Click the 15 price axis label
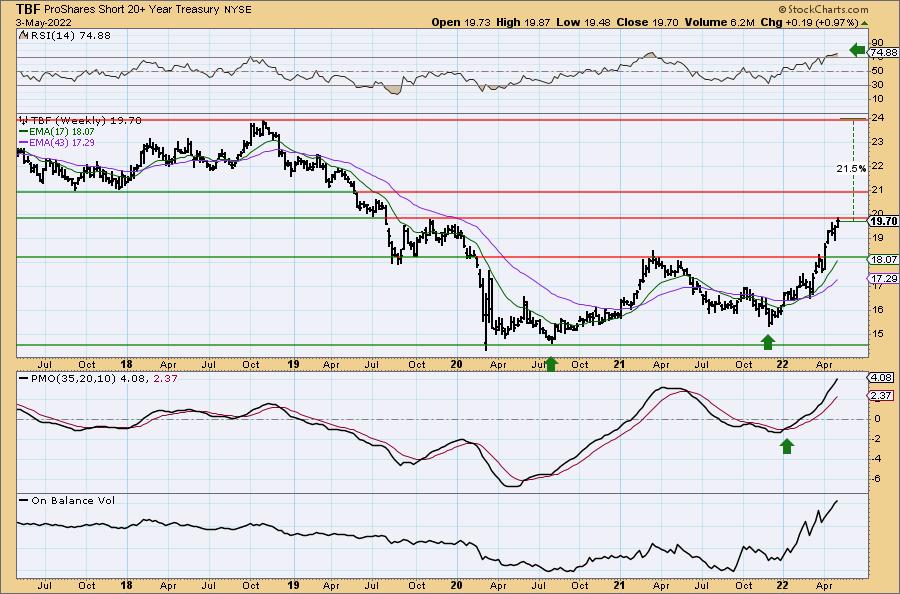Image resolution: width=900 pixels, height=594 pixels. [876, 333]
